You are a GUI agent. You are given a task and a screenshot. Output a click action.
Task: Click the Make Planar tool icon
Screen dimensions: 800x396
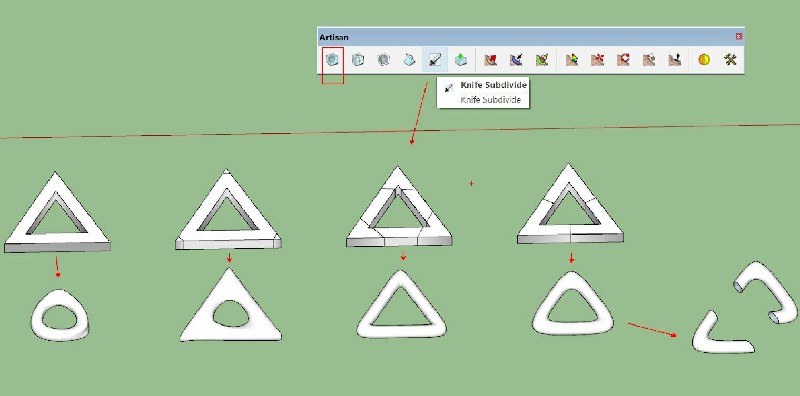(x=674, y=60)
